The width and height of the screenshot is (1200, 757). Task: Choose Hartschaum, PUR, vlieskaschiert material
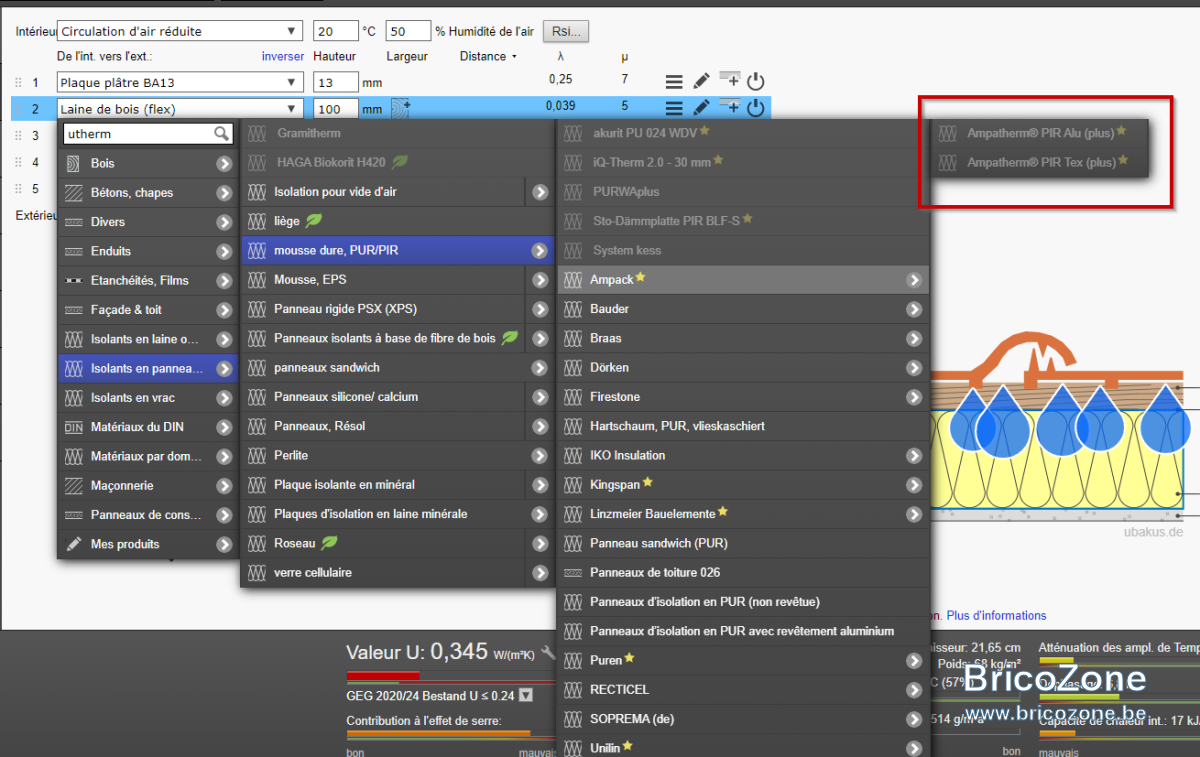coord(744,426)
